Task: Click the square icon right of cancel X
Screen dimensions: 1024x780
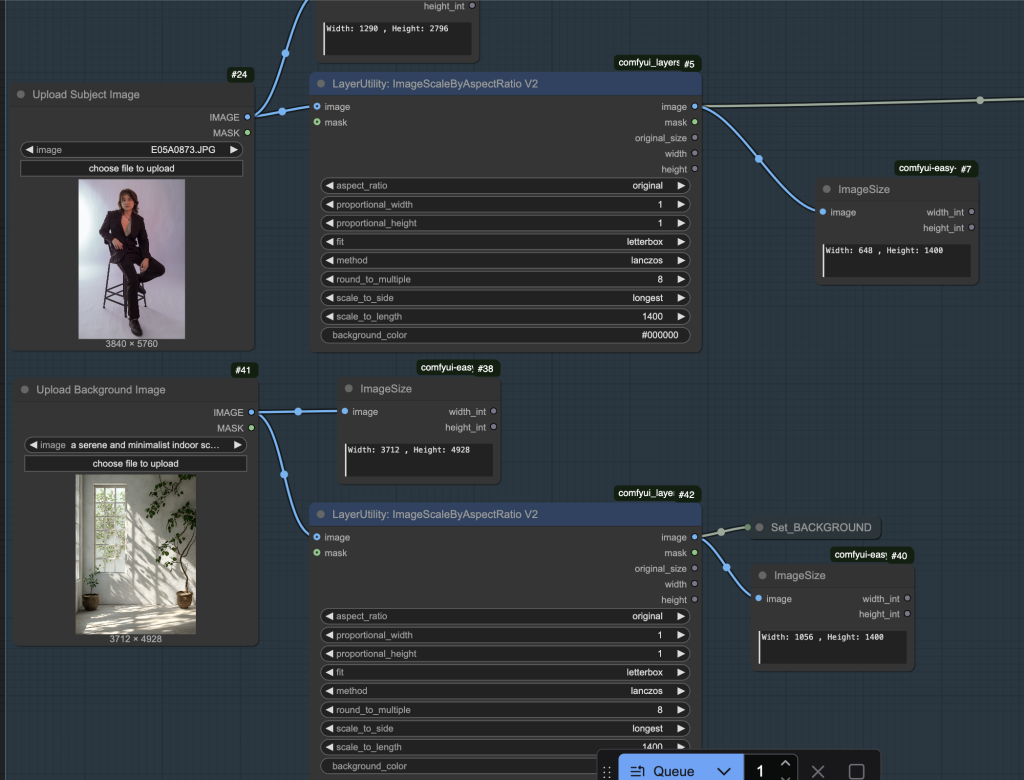Action: click(857, 772)
